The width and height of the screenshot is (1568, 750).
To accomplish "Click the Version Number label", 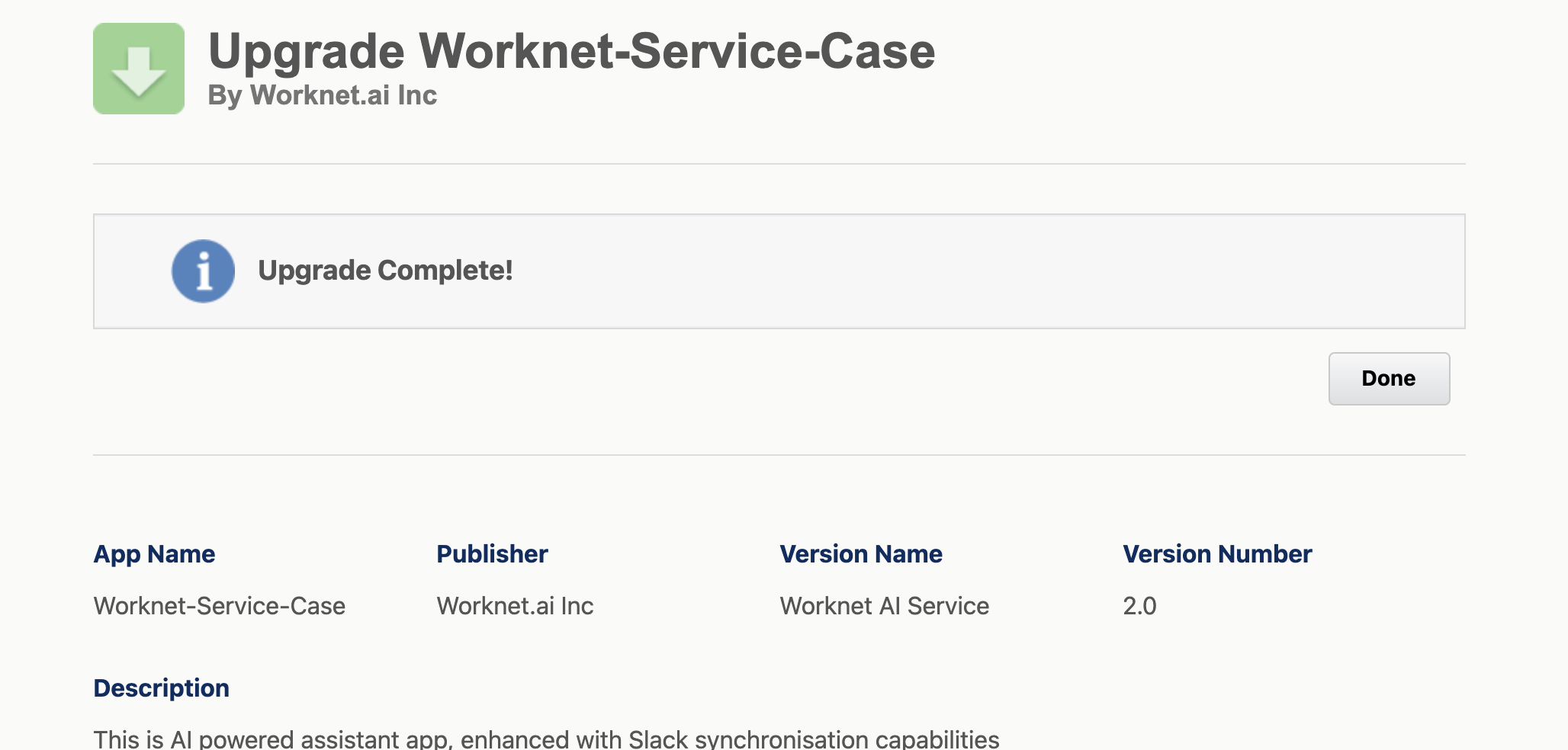I will click(1217, 554).
